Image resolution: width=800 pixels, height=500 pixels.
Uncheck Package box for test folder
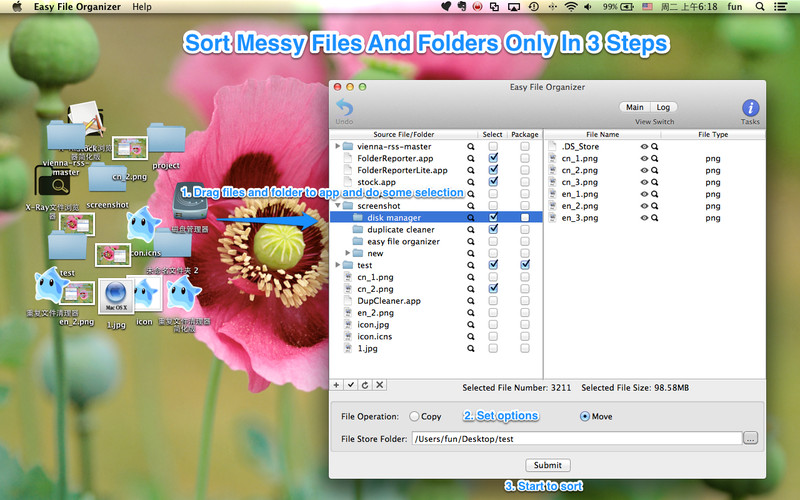525,265
